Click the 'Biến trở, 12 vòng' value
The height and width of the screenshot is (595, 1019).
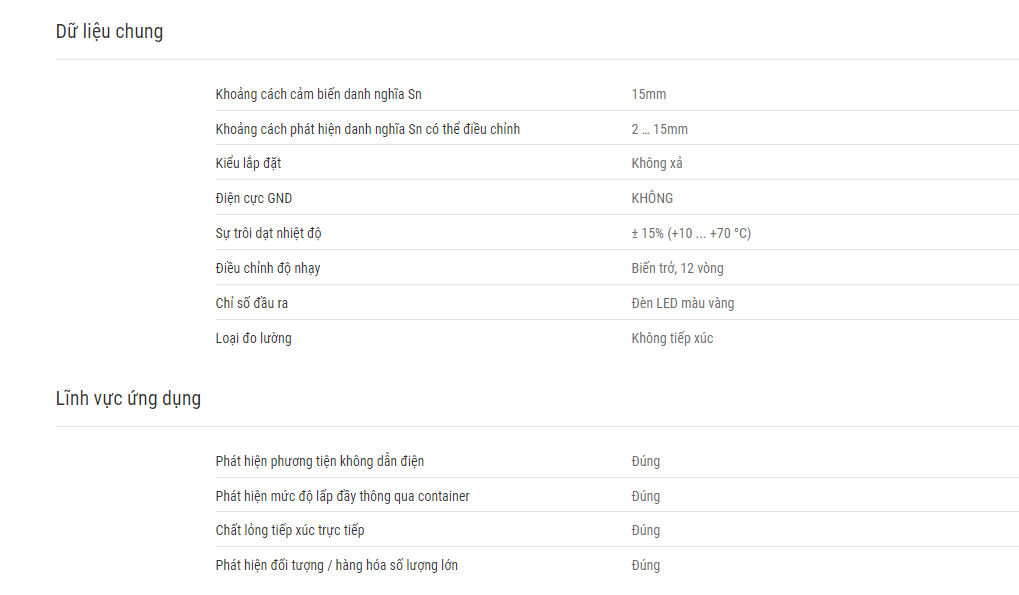[x=677, y=268]
